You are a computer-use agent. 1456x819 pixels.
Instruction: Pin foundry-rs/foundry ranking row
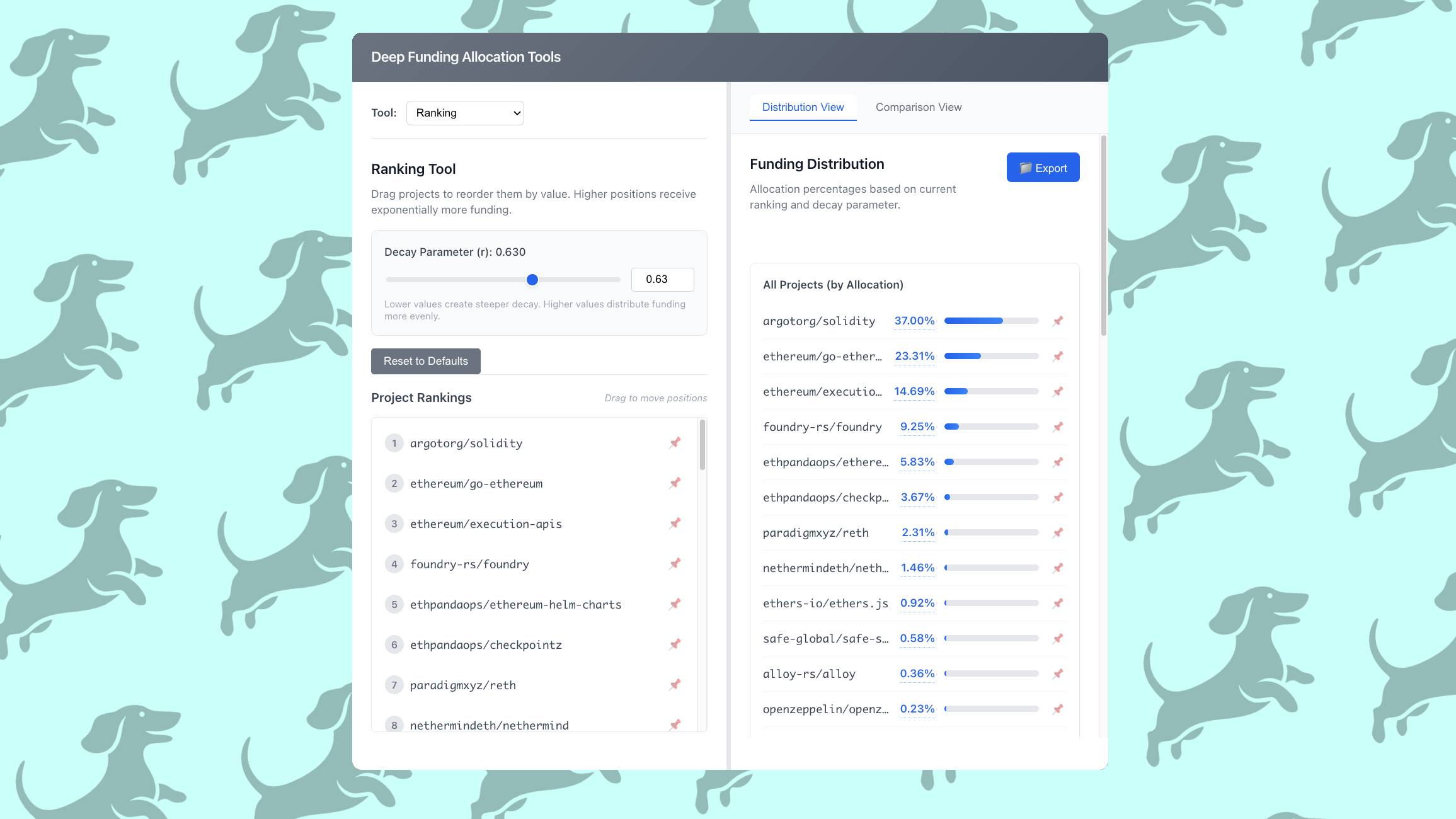click(675, 564)
